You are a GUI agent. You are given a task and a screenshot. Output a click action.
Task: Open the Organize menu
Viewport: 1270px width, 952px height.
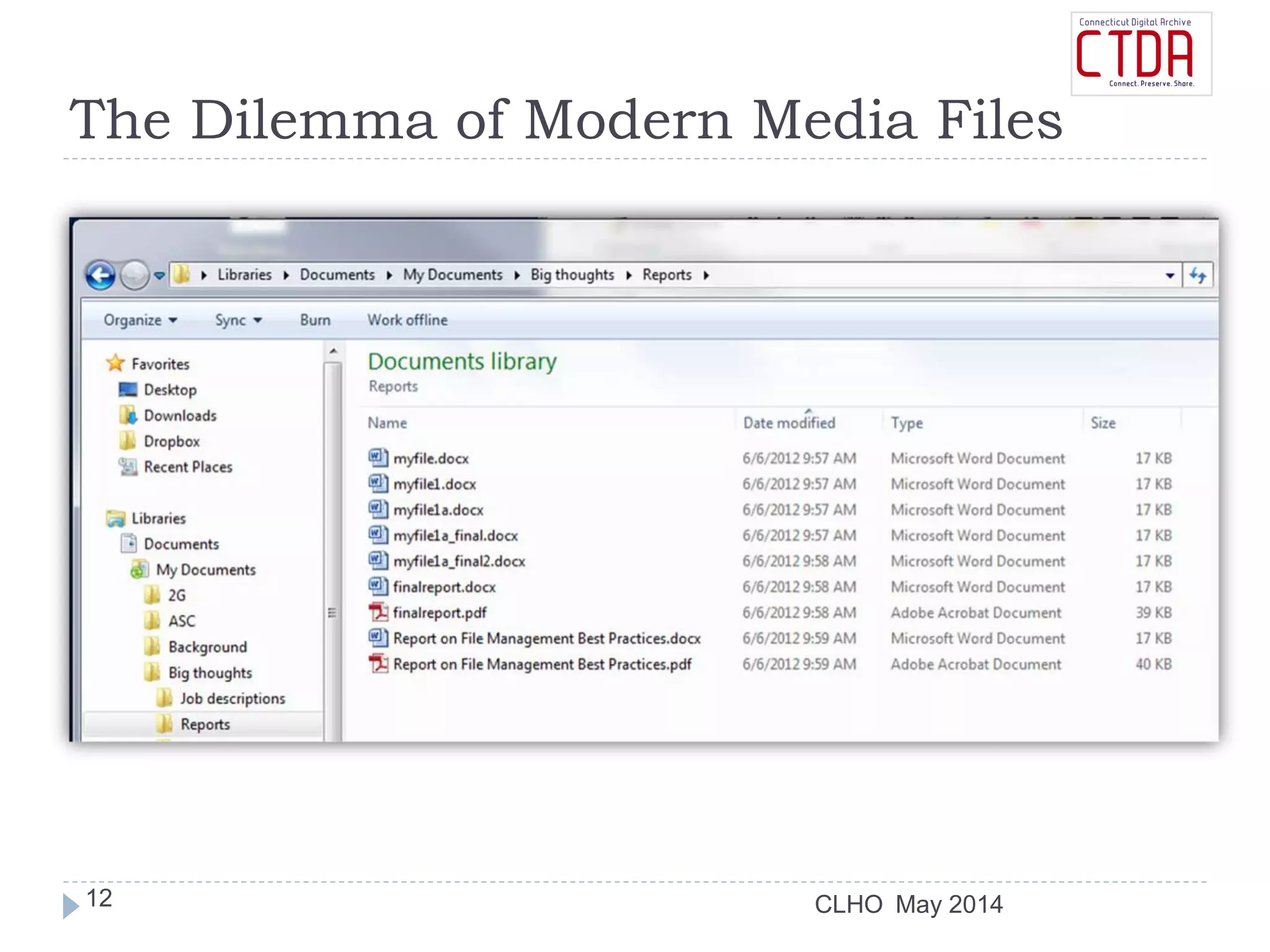(140, 320)
